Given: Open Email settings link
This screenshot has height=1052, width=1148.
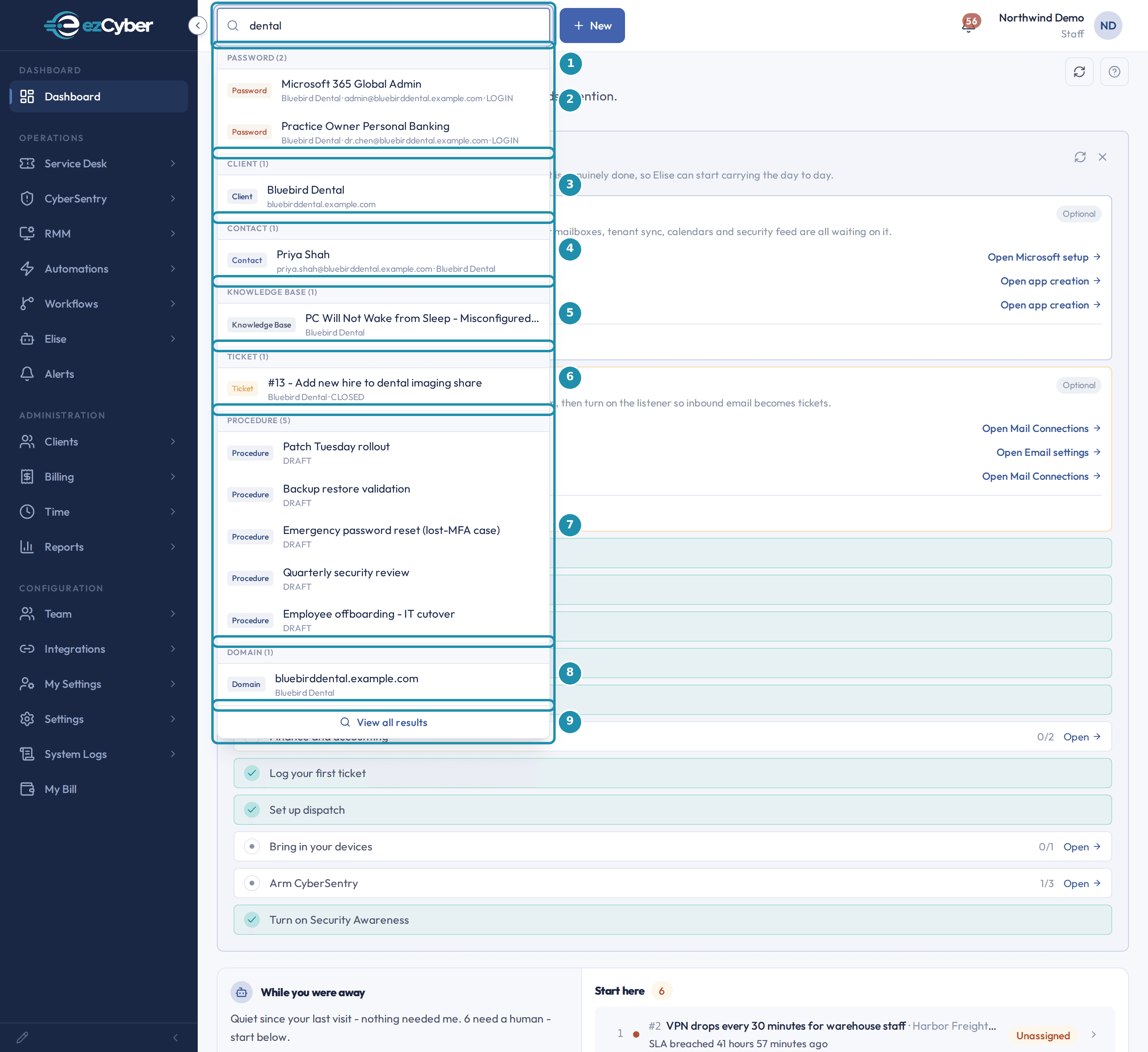Looking at the screenshot, I should point(1048,453).
